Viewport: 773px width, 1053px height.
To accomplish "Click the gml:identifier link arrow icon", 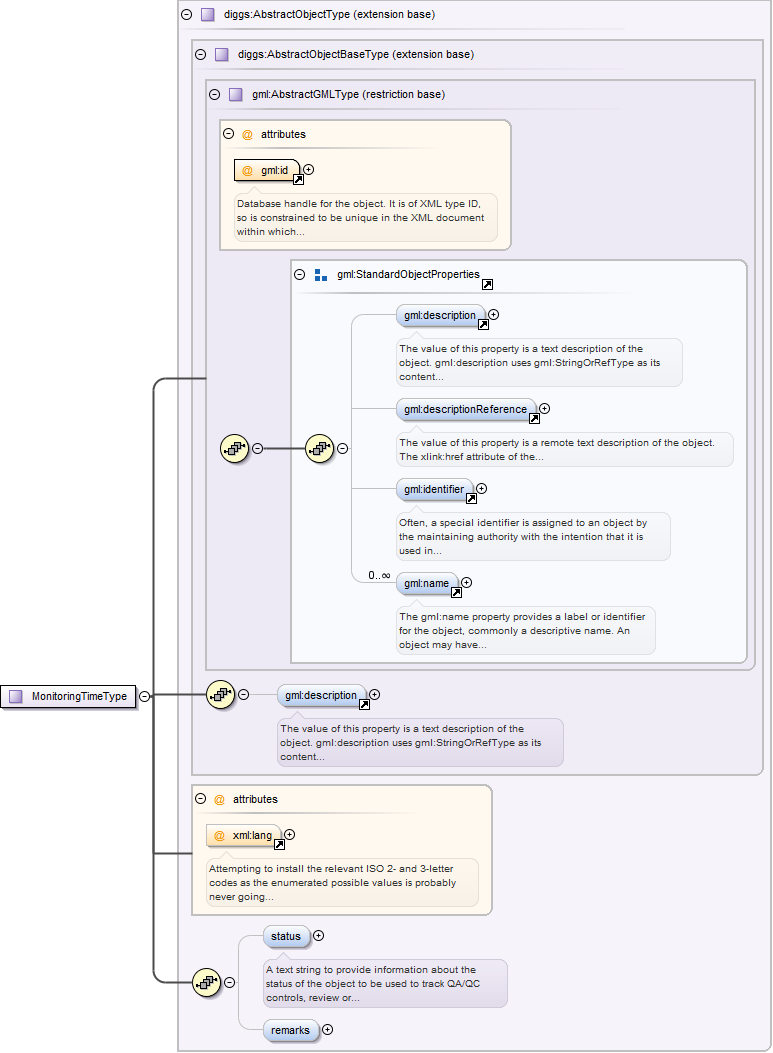I will coord(471,498).
